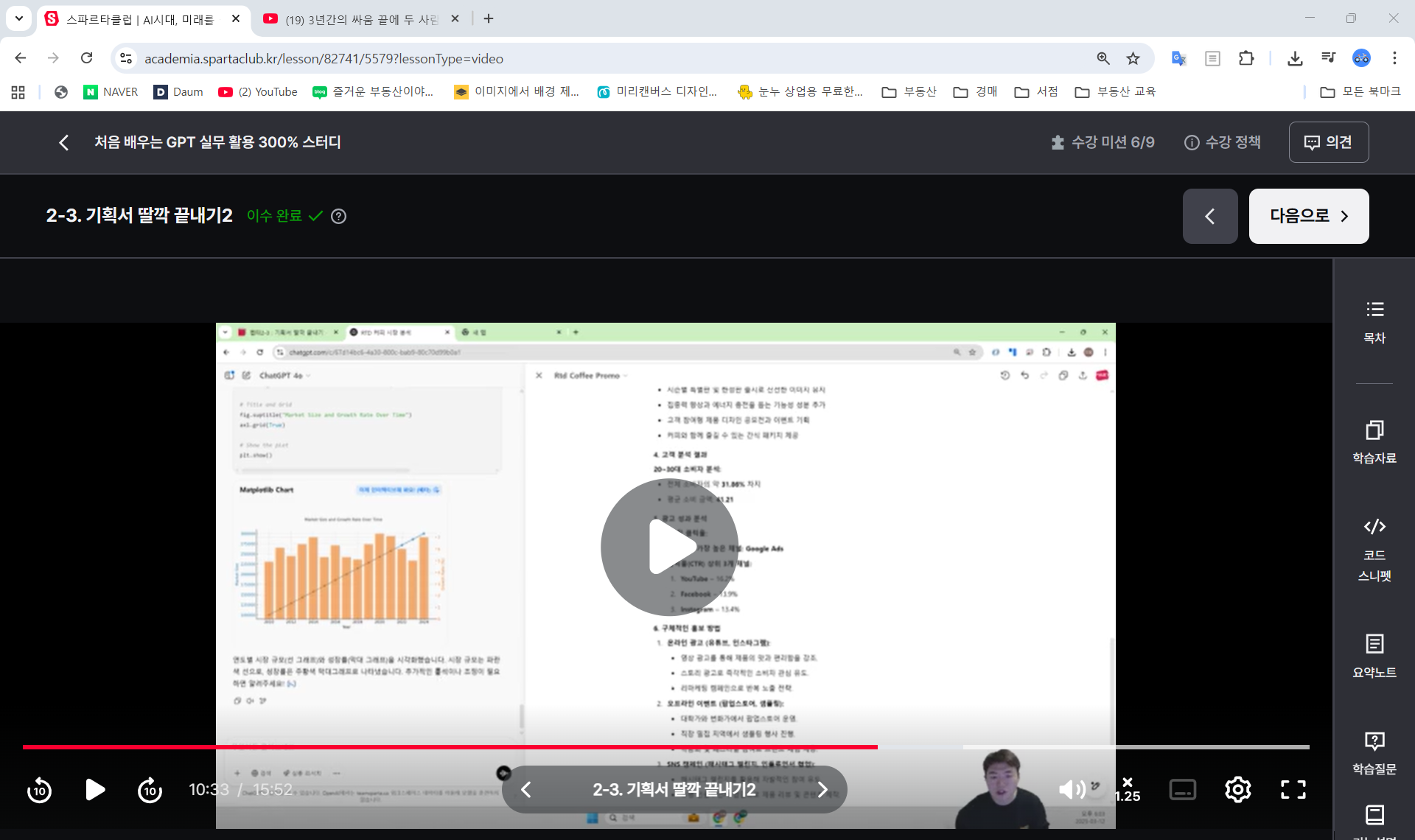The height and width of the screenshot is (840, 1415).
Task: Play the video with the large center play button
Action: pyautogui.click(x=669, y=547)
